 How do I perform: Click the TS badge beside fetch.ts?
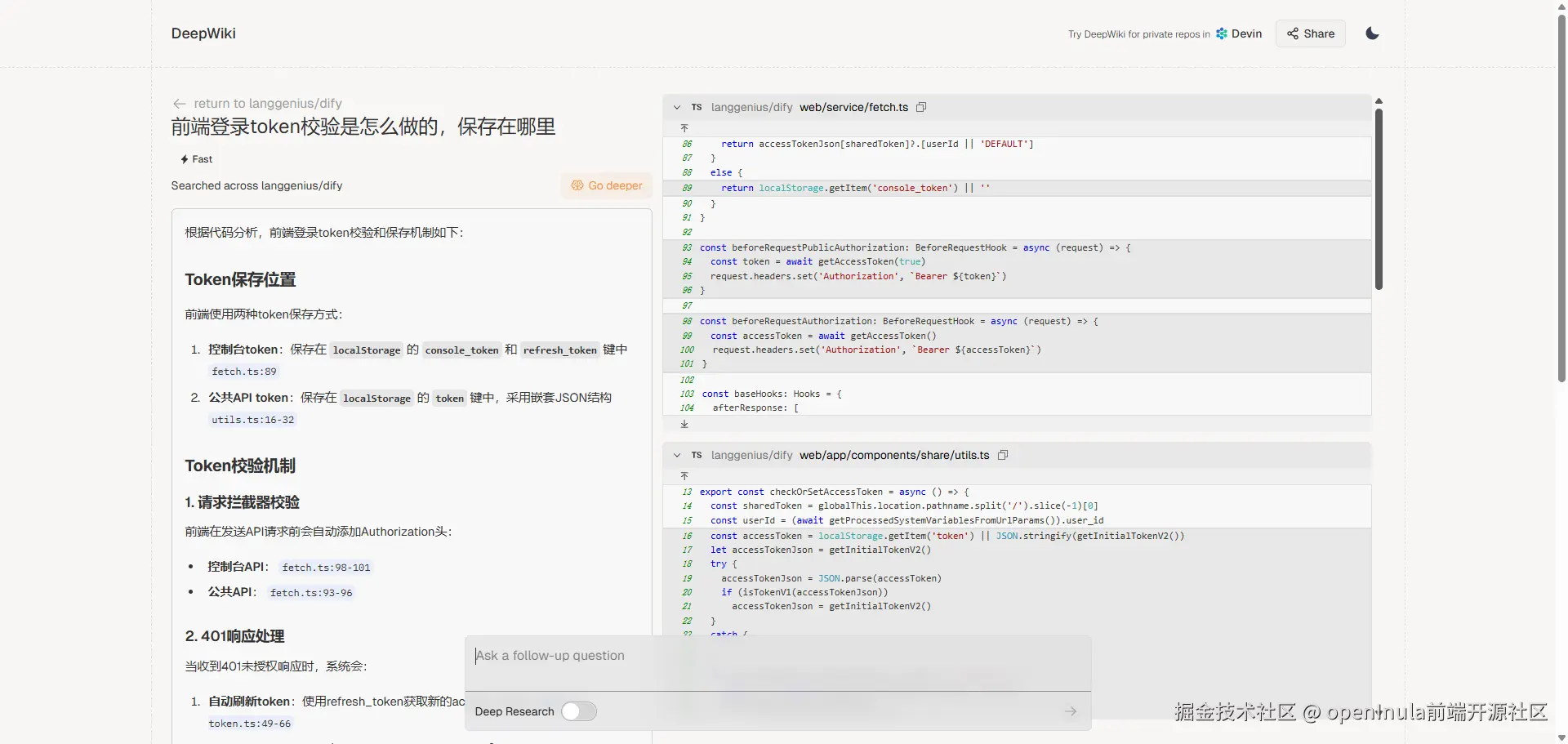tap(697, 107)
